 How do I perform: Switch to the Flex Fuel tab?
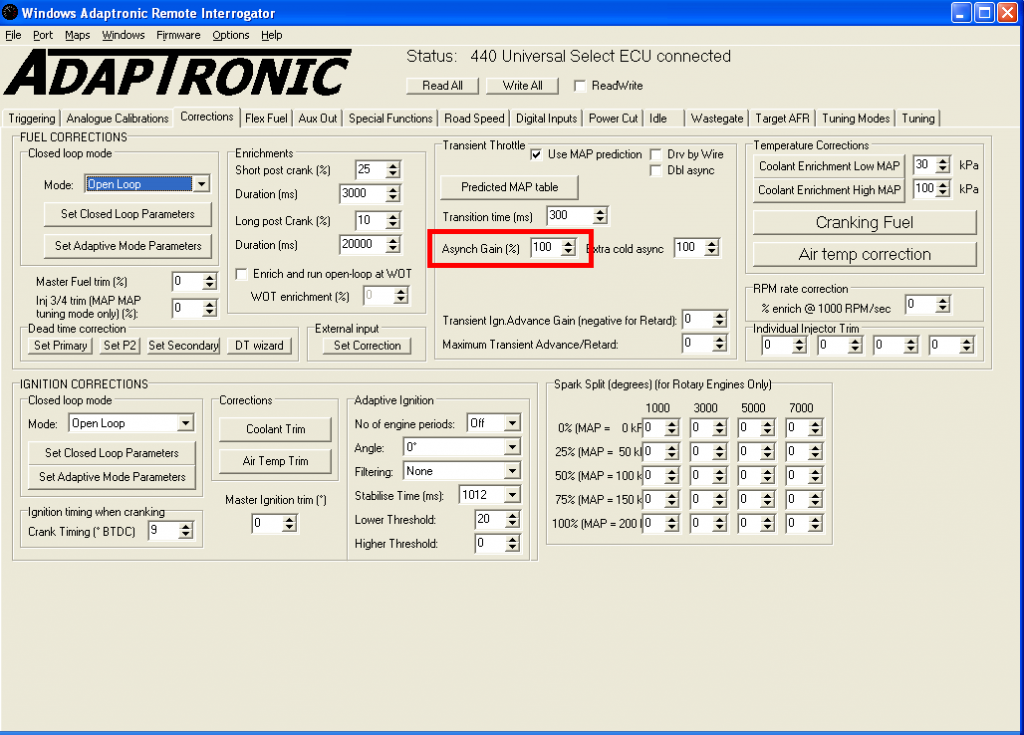pos(266,118)
